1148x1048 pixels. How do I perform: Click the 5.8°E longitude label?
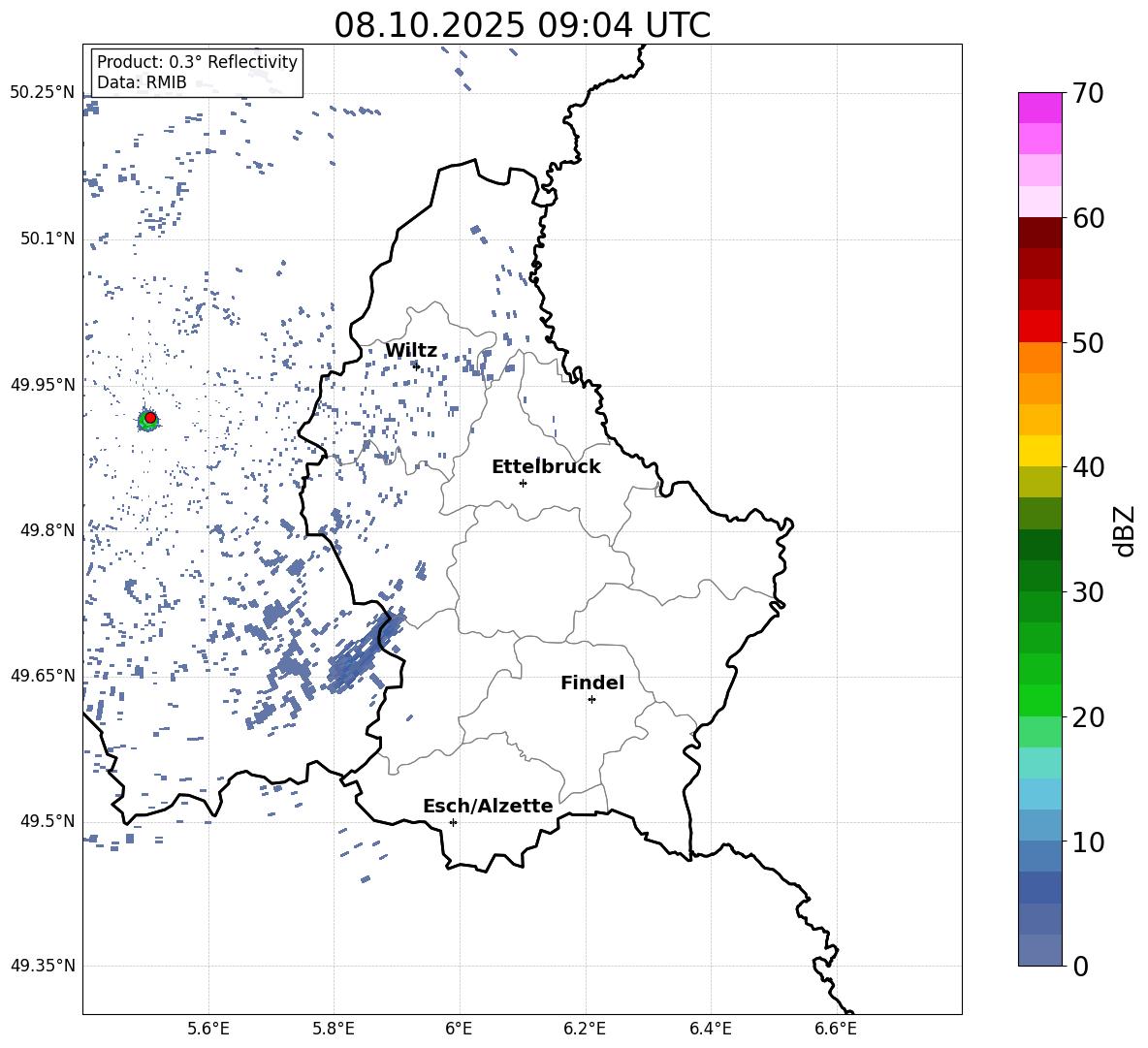(x=334, y=1029)
